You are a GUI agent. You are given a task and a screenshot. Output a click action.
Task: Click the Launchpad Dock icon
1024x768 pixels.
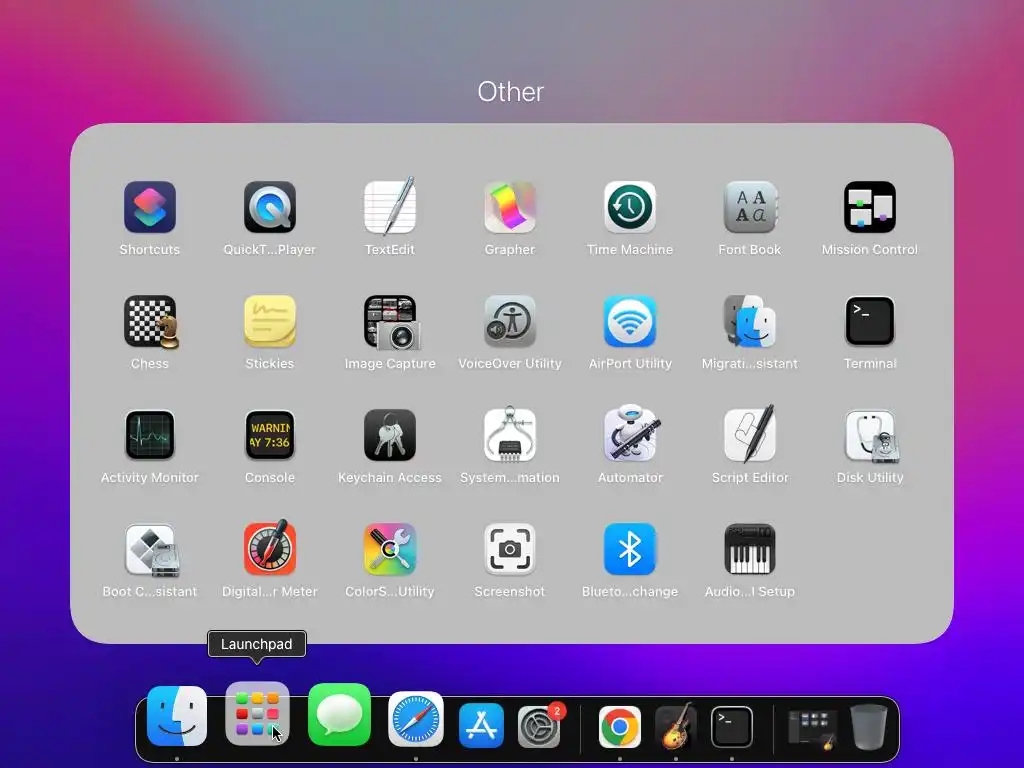257,714
